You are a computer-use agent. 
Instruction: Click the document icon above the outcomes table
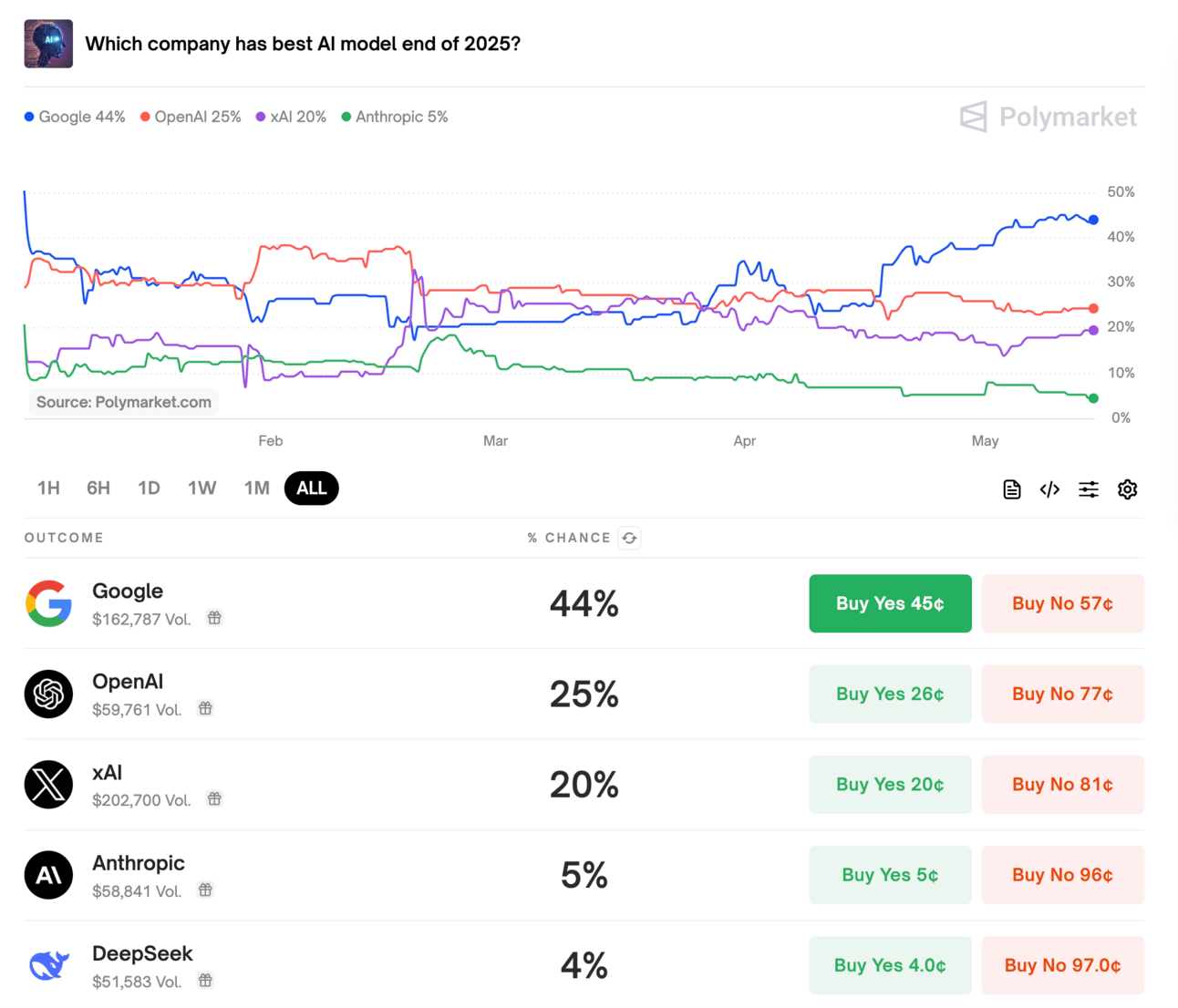pyautogui.click(x=1011, y=489)
